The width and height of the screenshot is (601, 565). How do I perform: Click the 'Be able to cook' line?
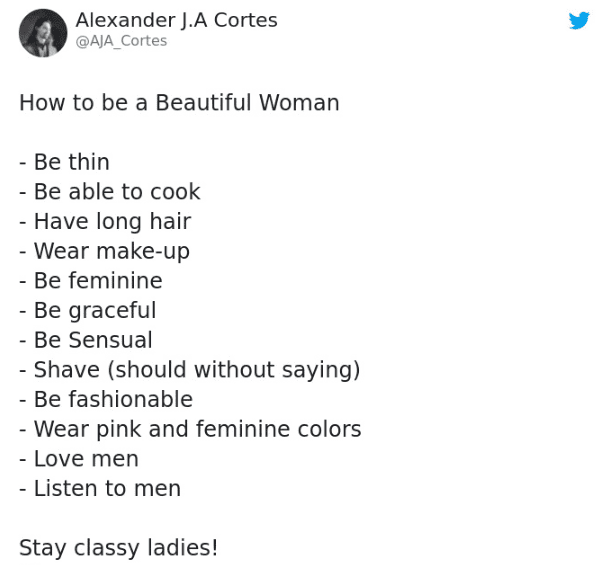coord(110,192)
